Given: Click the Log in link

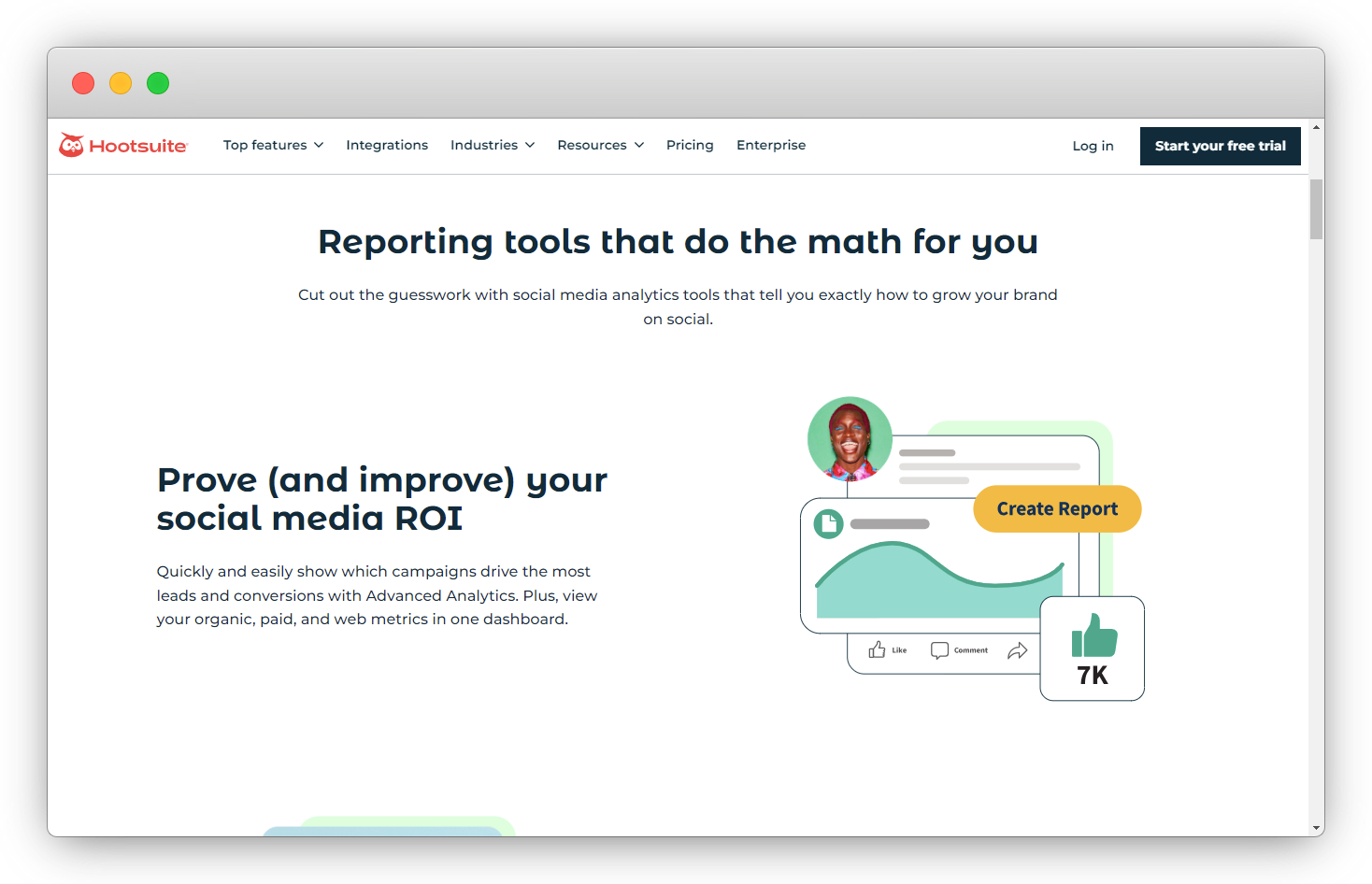Looking at the screenshot, I should [x=1093, y=146].
